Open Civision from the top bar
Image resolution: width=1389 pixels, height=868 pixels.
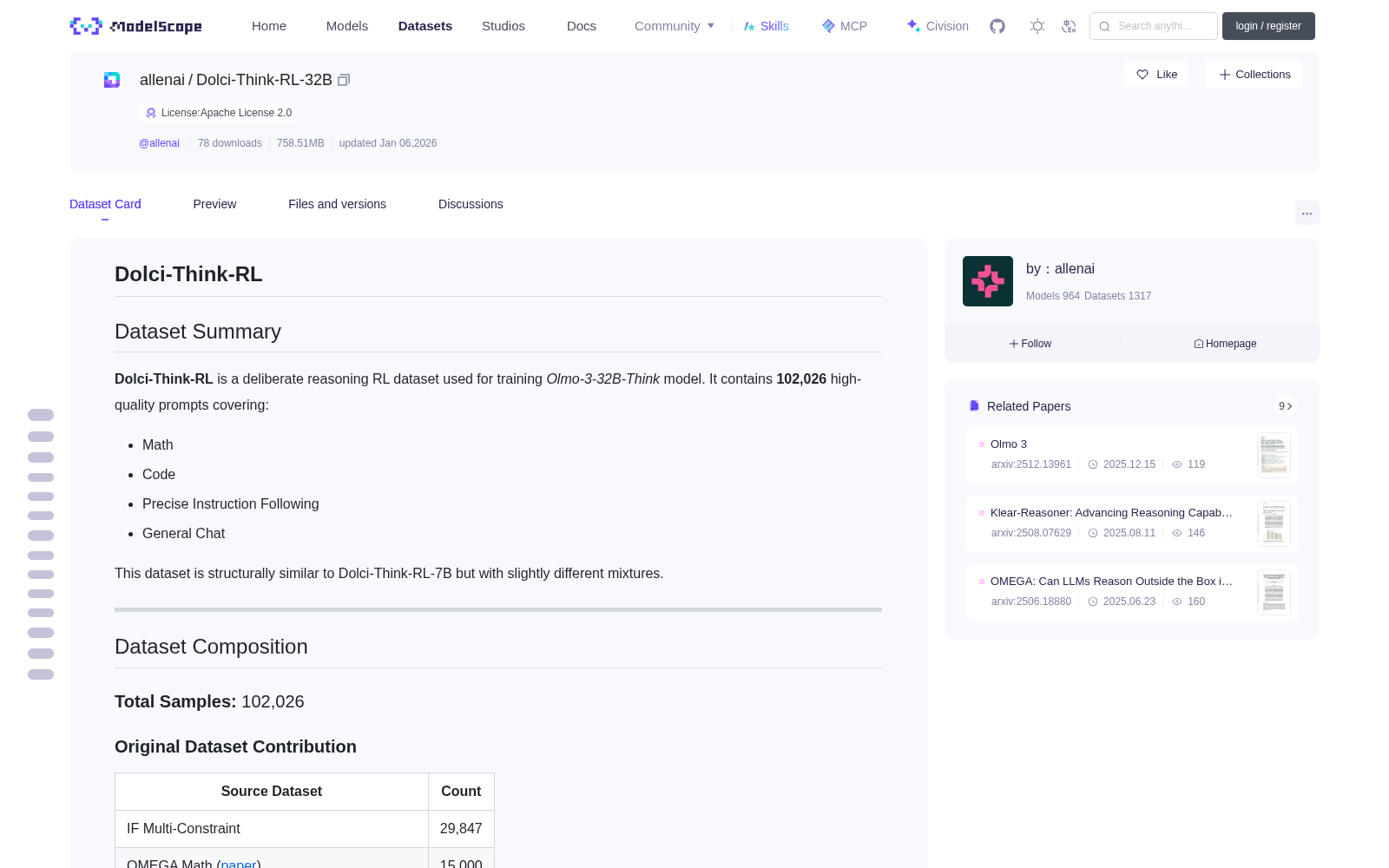(x=938, y=26)
